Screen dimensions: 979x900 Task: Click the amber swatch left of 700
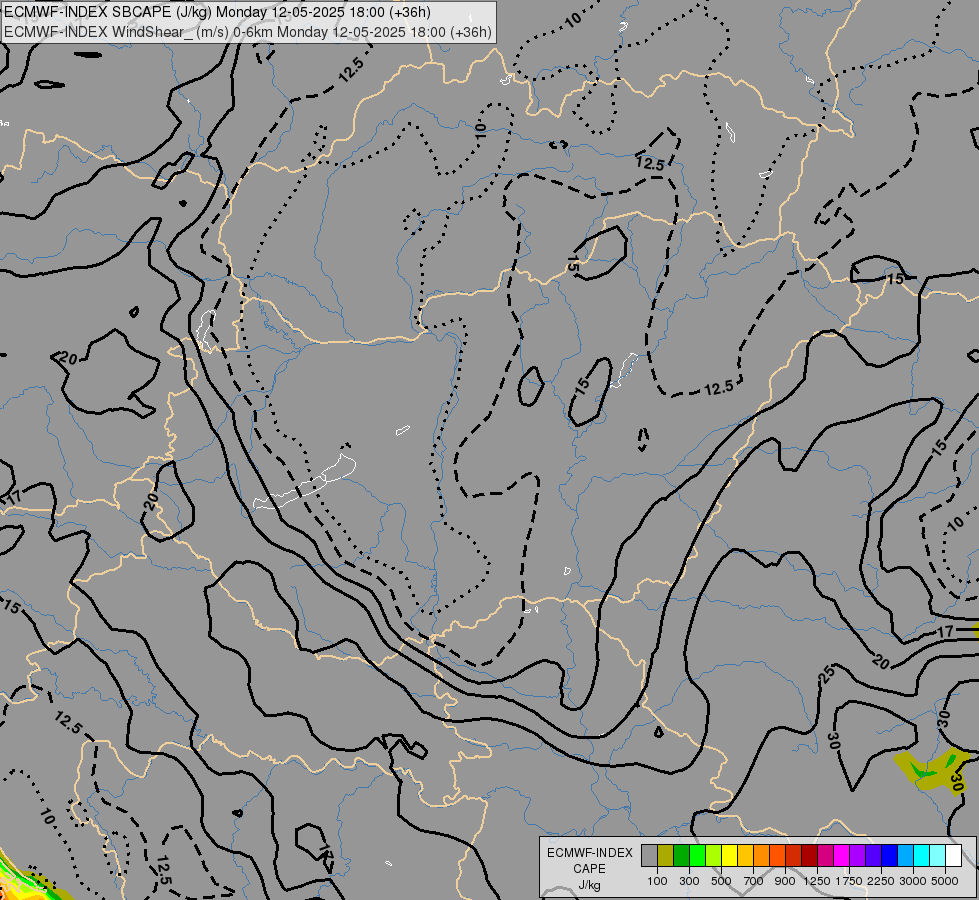click(745, 856)
